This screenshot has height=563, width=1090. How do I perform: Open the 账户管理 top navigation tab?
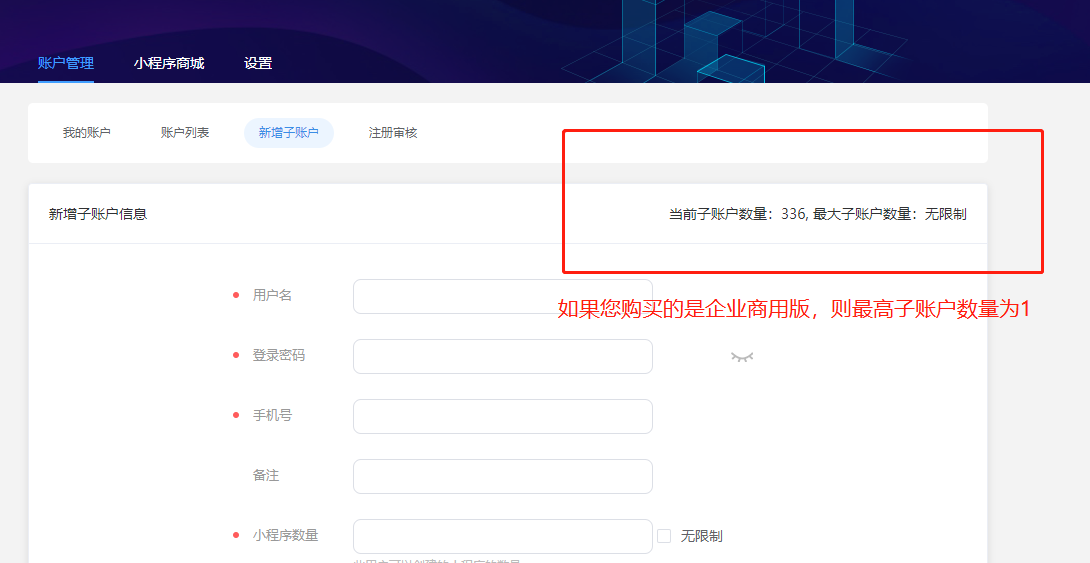66,63
